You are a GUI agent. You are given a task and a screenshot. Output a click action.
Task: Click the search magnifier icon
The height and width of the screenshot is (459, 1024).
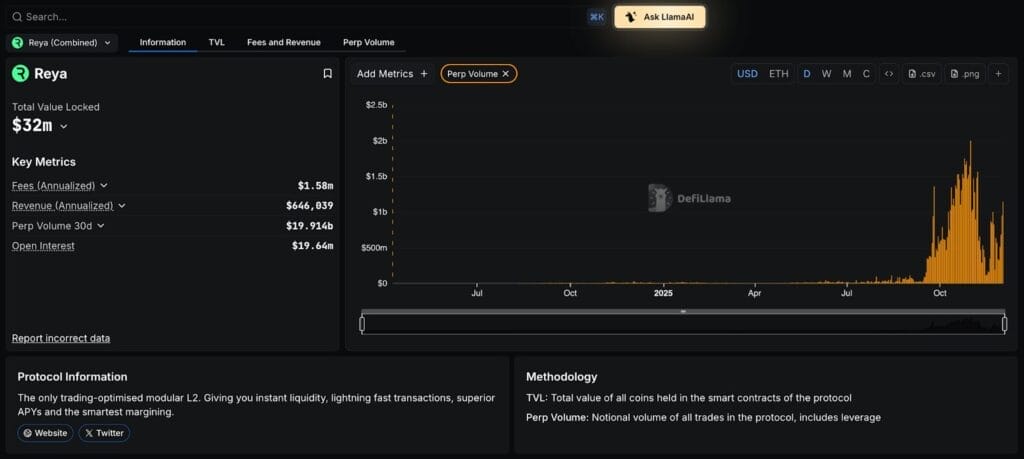coord(17,17)
